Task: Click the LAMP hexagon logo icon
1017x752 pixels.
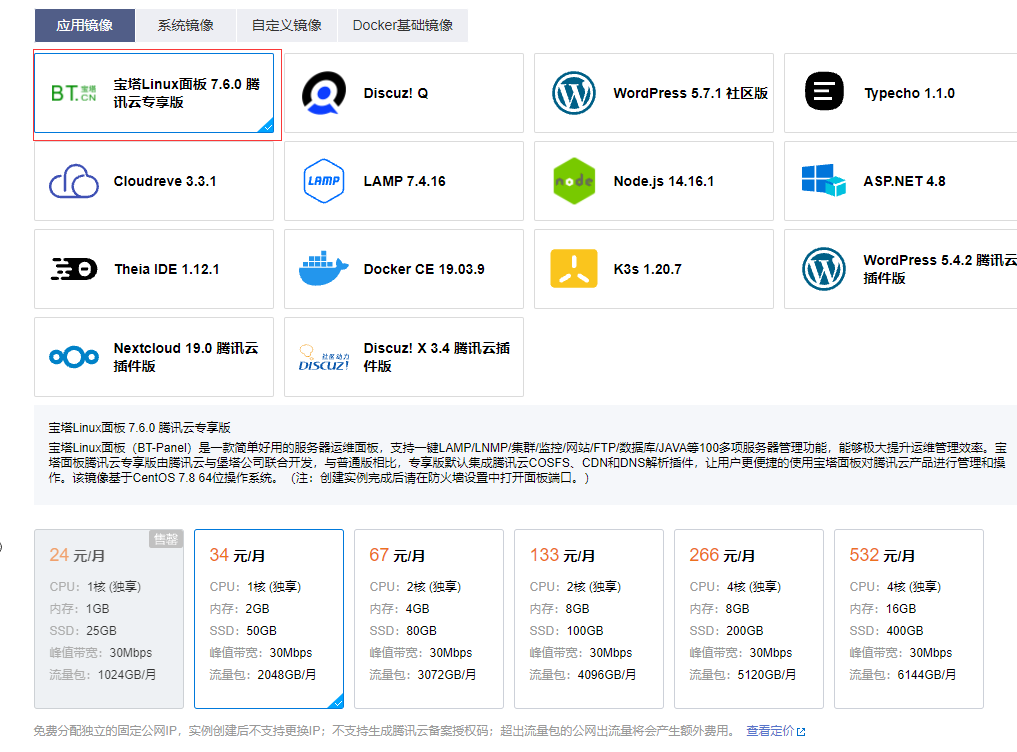Action: (x=324, y=181)
